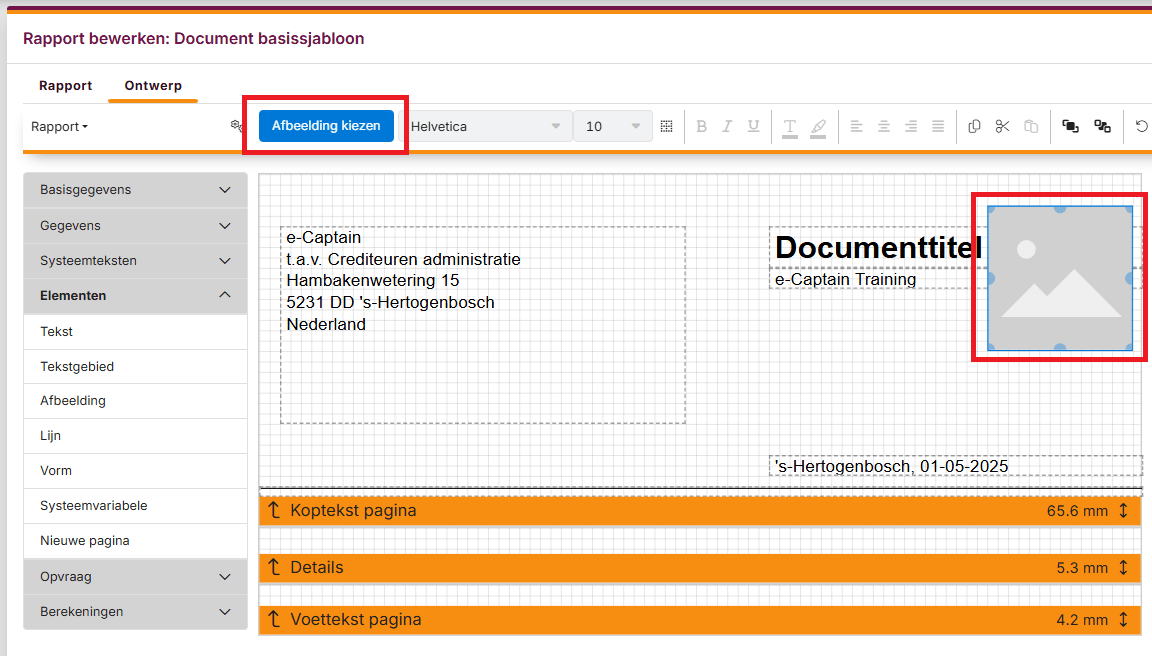This screenshot has height=656, width=1152.
Task: Expand the Systeemteksten section
Action: coord(135,261)
